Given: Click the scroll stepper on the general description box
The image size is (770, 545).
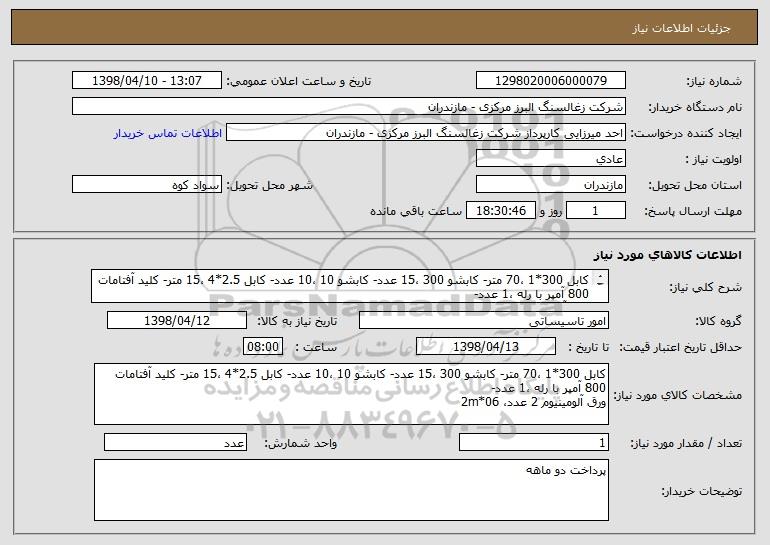Looking at the screenshot, I should pos(600,280).
